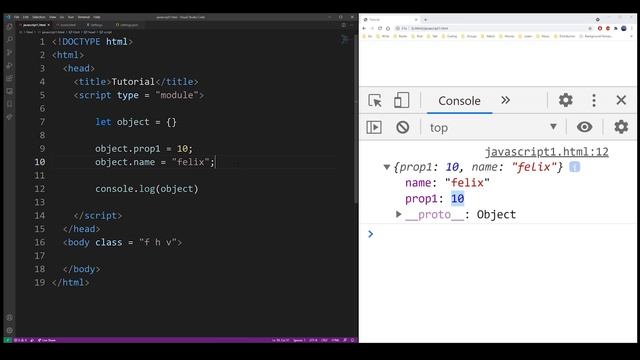
Task: Select the javascript1.html editor tab
Action: (x=34, y=25)
